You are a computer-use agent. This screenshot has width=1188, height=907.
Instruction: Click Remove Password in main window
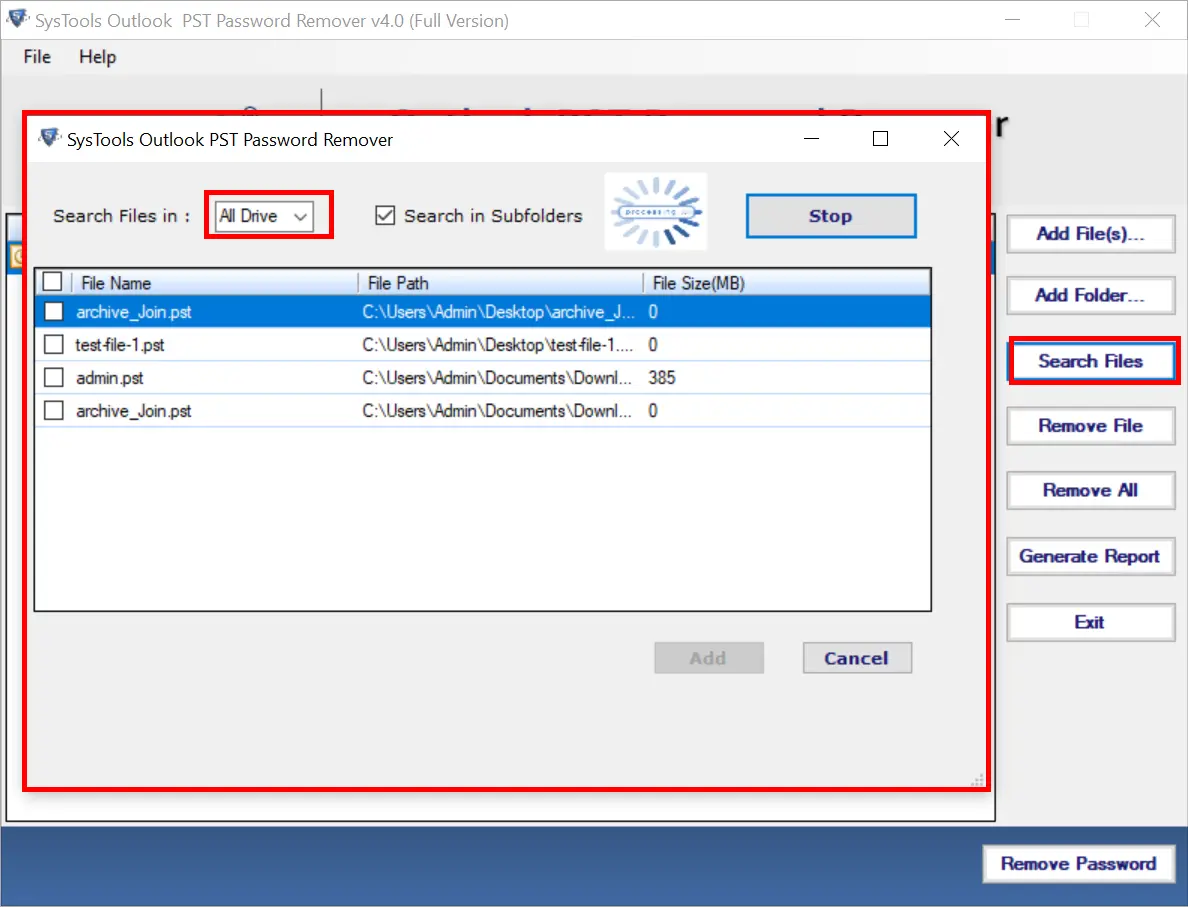pyautogui.click(x=1079, y=864)
